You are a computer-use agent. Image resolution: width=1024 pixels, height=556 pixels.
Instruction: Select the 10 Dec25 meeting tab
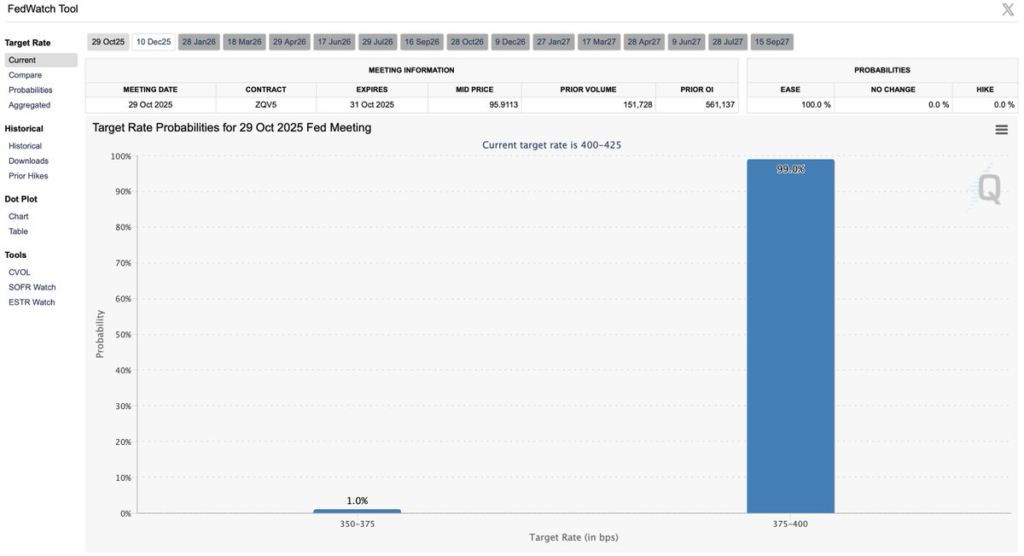(154, 42)
